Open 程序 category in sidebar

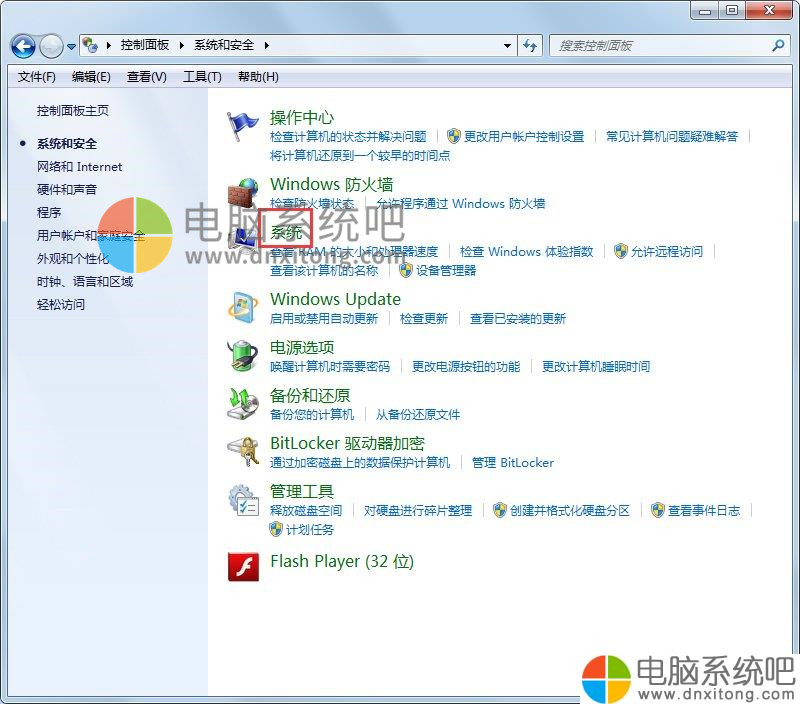49,213
